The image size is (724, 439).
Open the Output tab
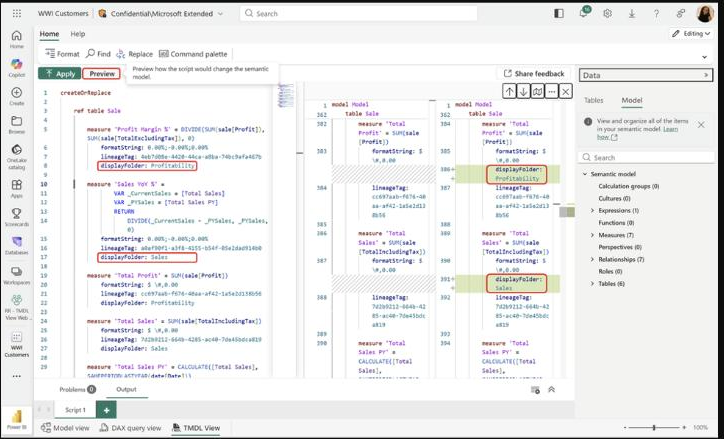coord(126,390)
